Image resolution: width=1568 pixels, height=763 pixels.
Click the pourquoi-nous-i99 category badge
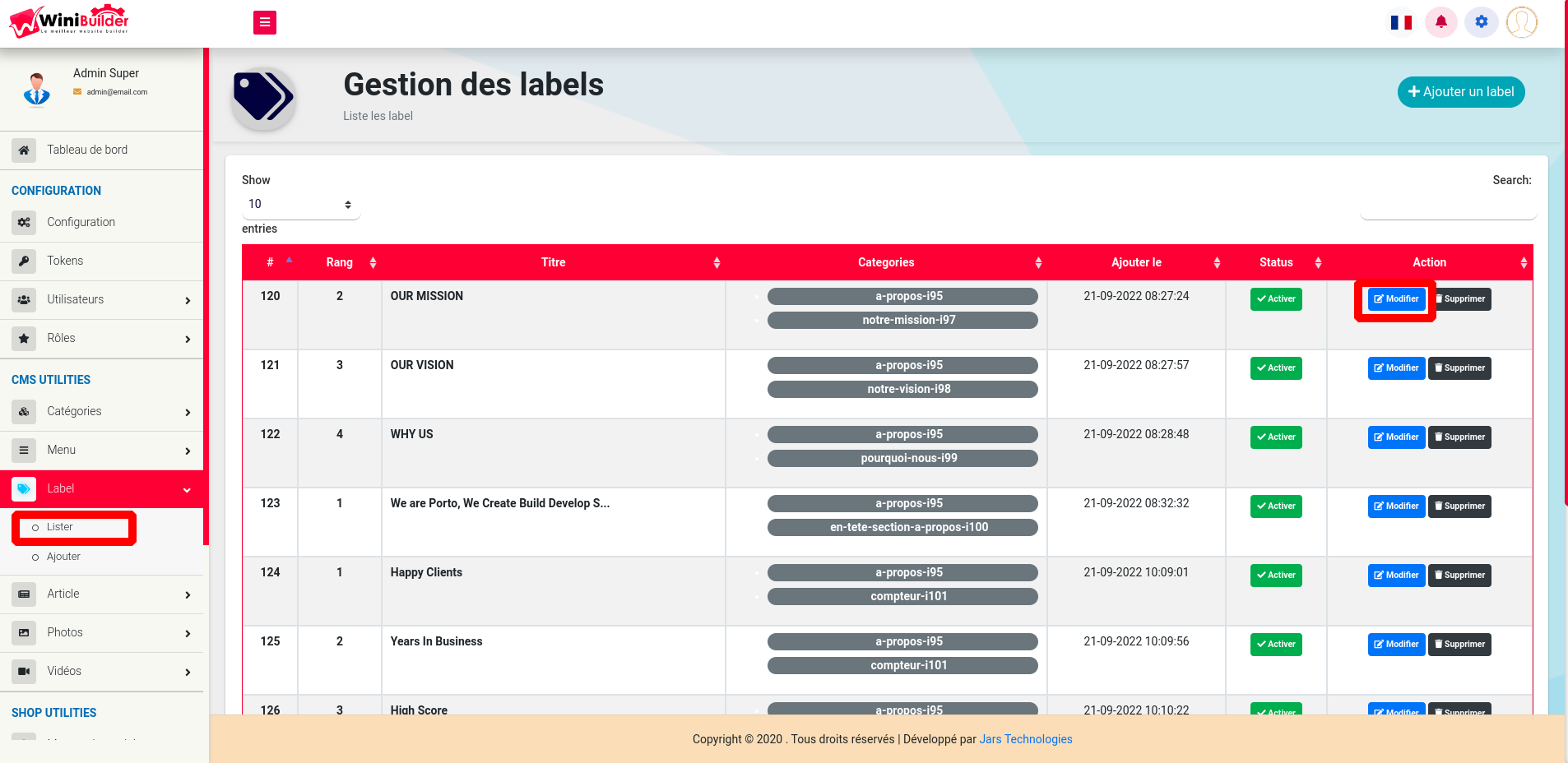coord(902,459)
